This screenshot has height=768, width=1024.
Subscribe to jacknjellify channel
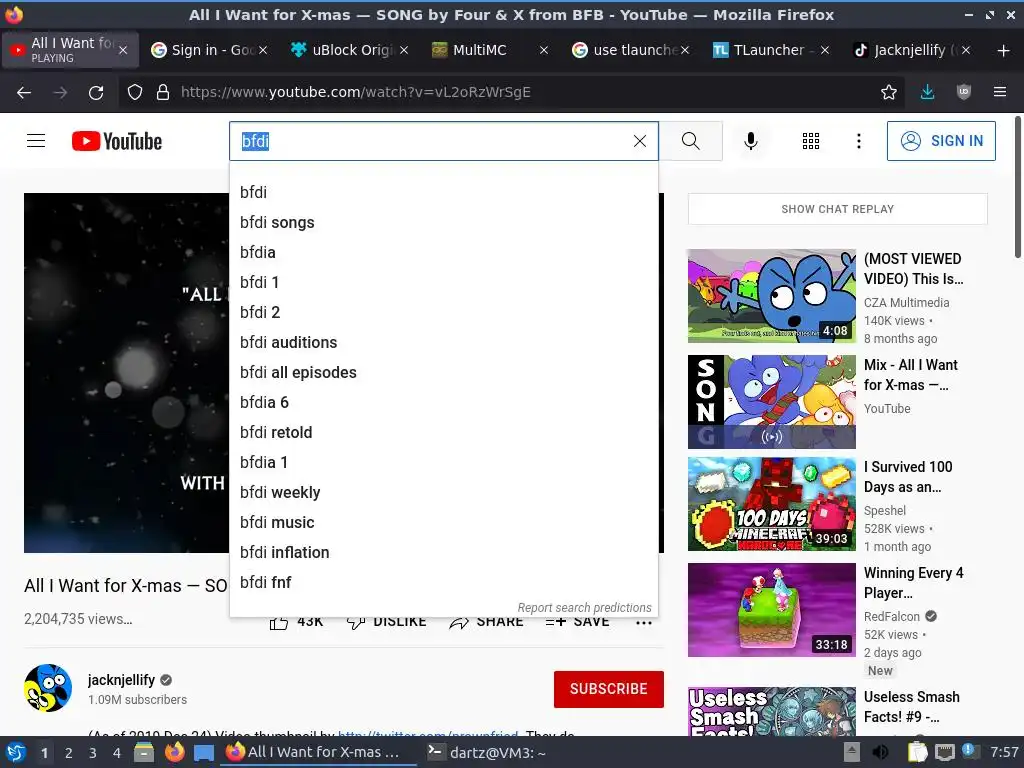tap(609, 689)
